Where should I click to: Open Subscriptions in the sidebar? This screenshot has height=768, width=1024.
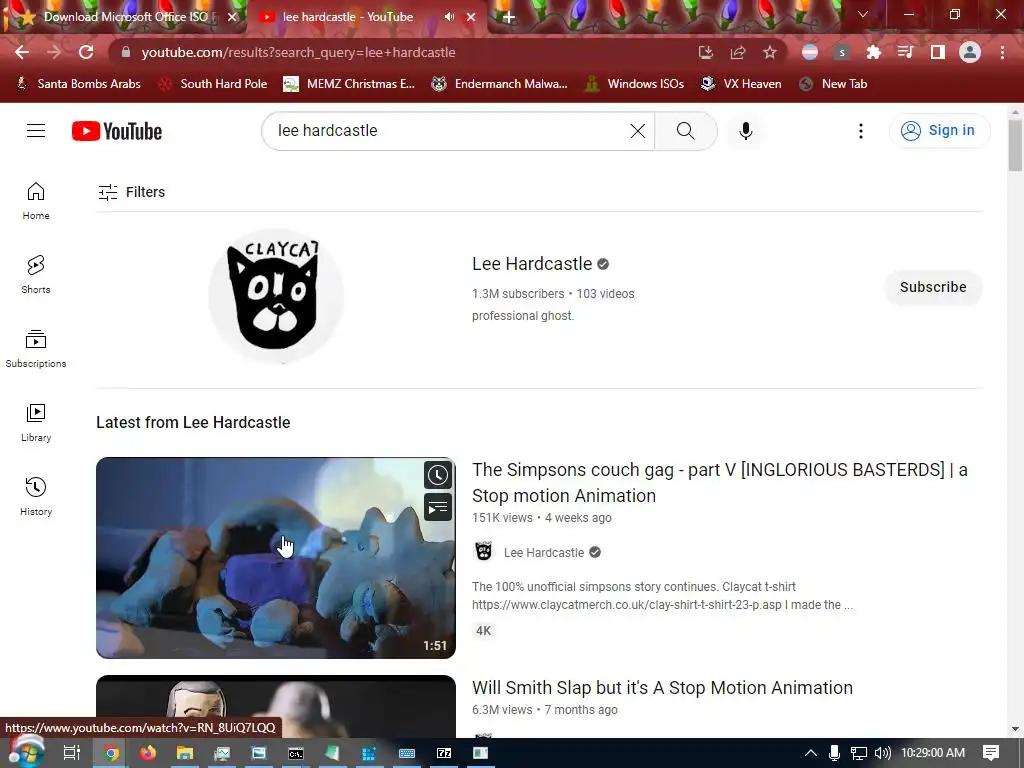(x=36, y=348)
